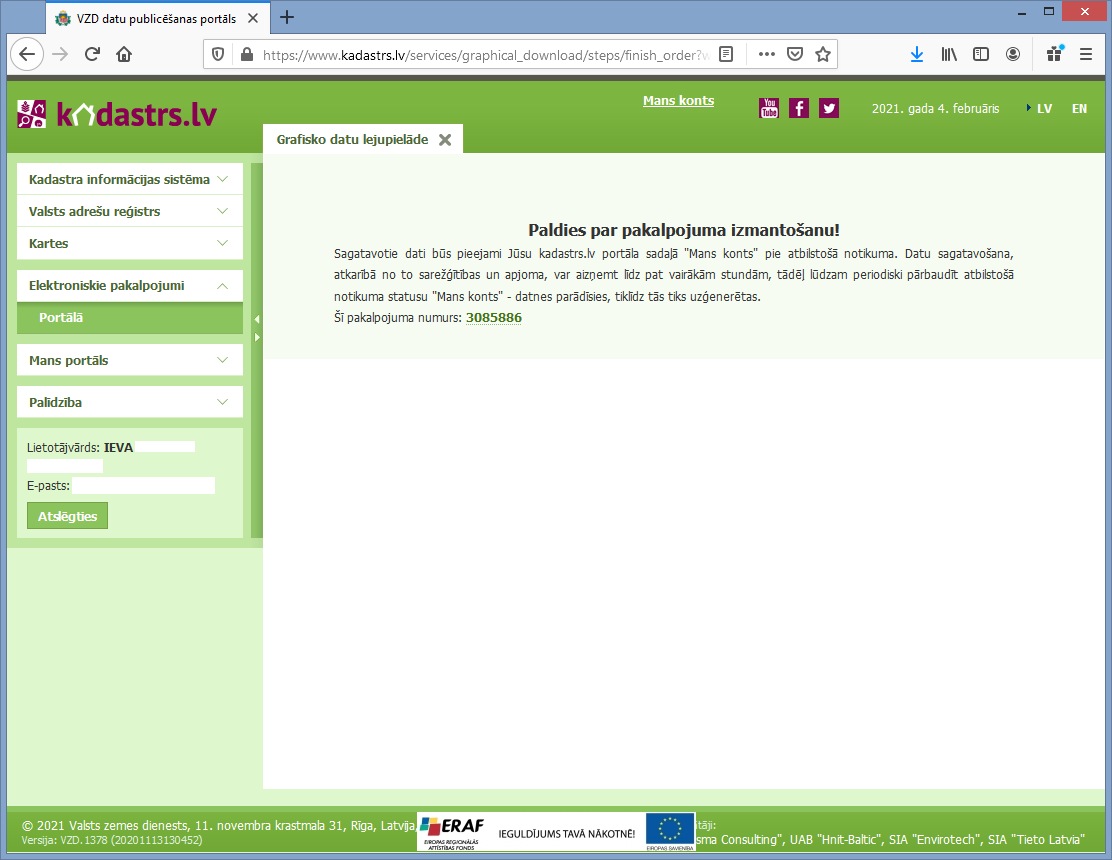Switch language to EN
1112x860 pixels.
point(1079,109)
